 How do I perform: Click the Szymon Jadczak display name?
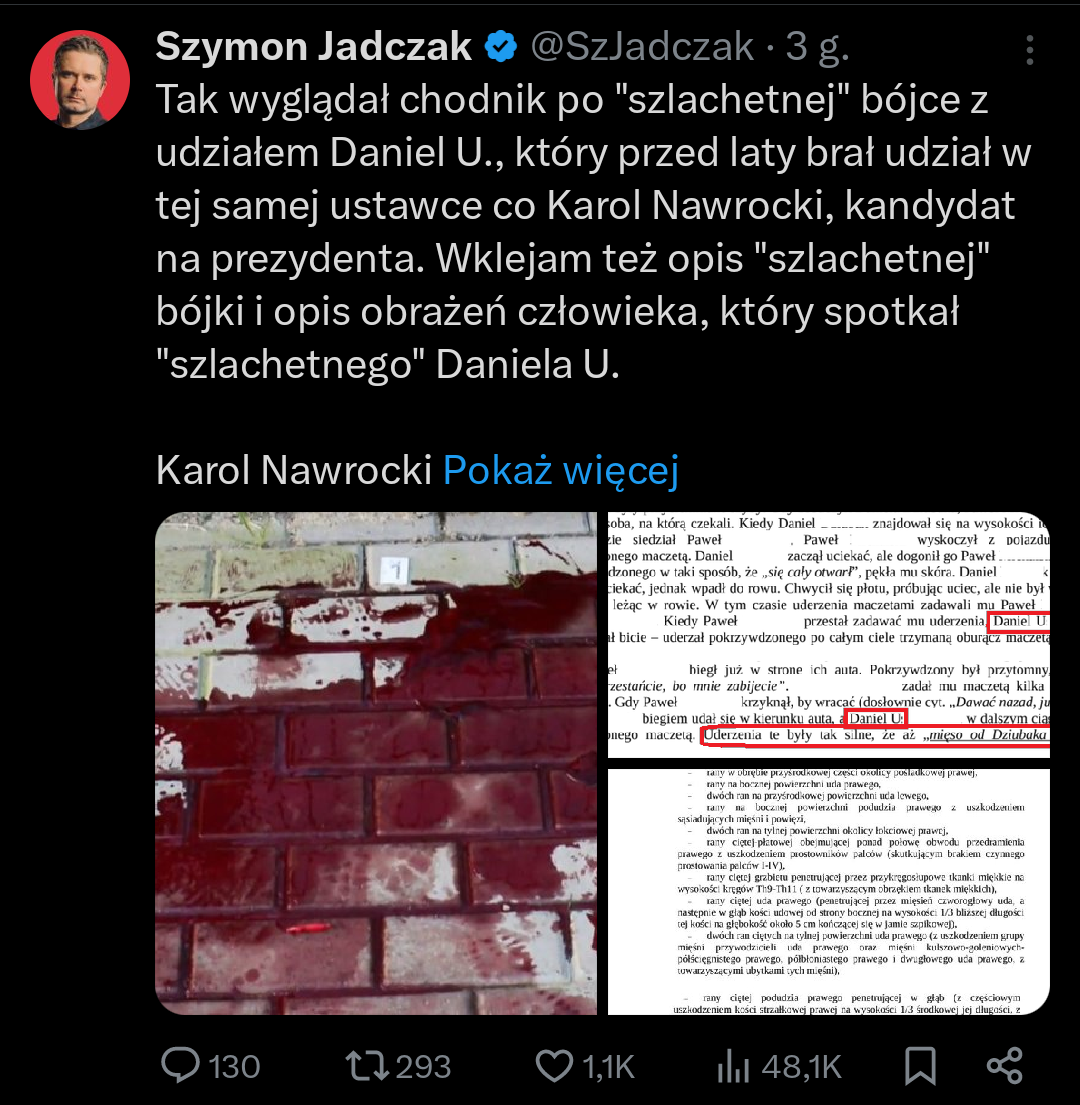tap(314, 47)
